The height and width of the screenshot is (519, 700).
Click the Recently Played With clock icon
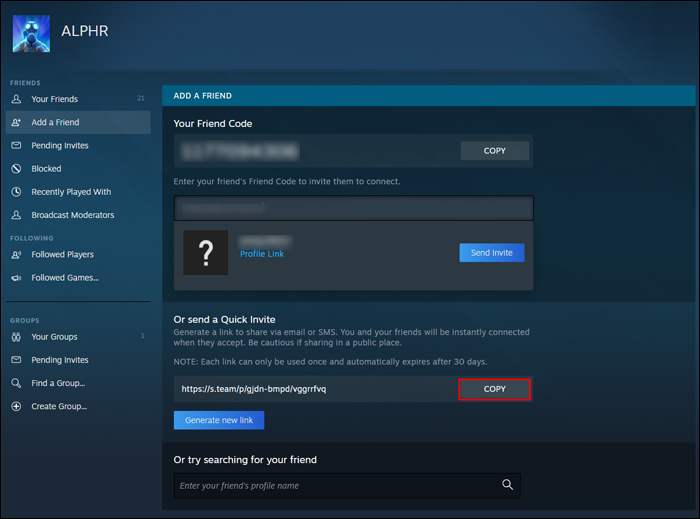coord(16,192)
